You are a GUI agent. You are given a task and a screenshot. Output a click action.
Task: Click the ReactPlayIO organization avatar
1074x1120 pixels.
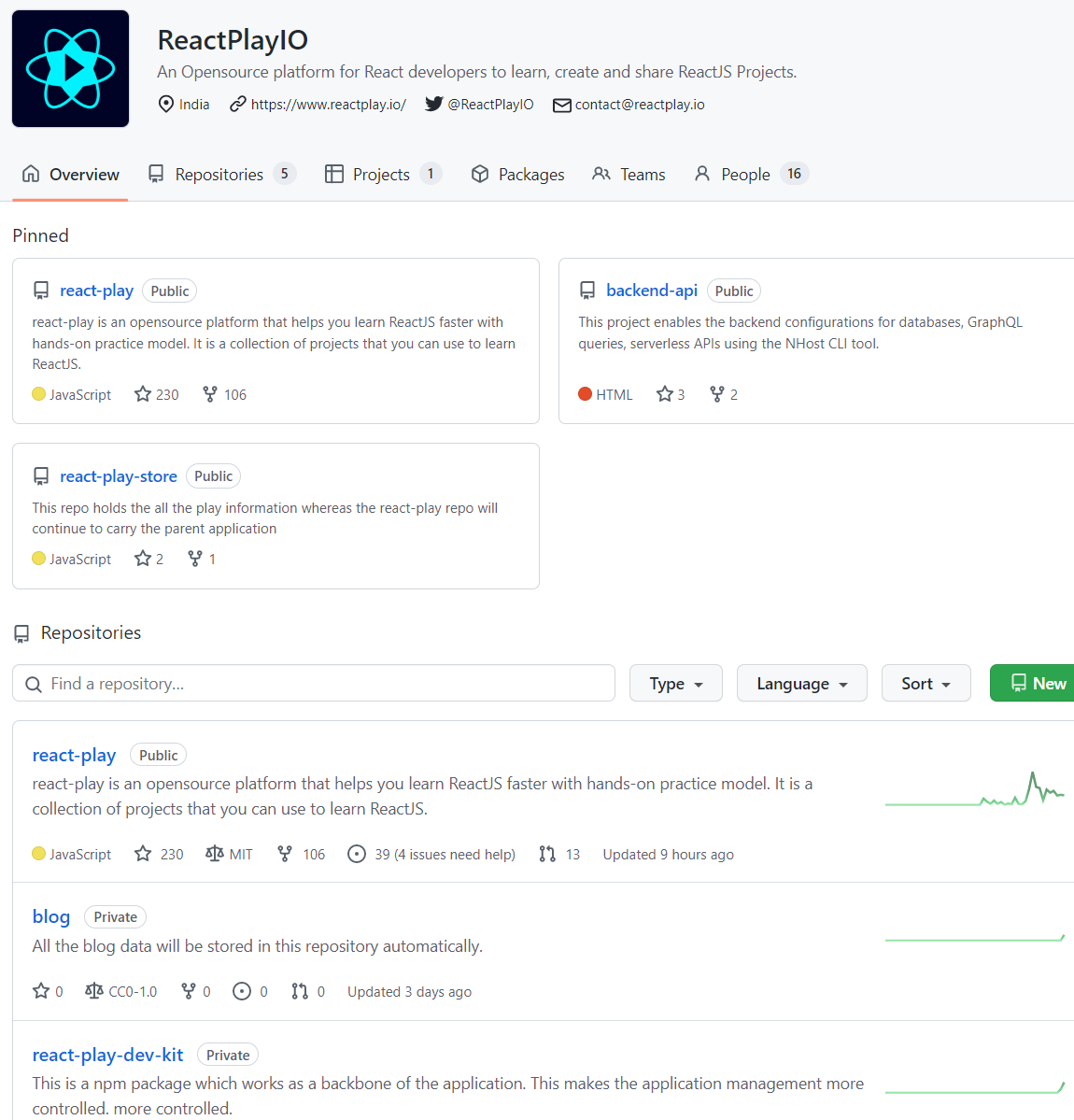(x=70, y=67)
